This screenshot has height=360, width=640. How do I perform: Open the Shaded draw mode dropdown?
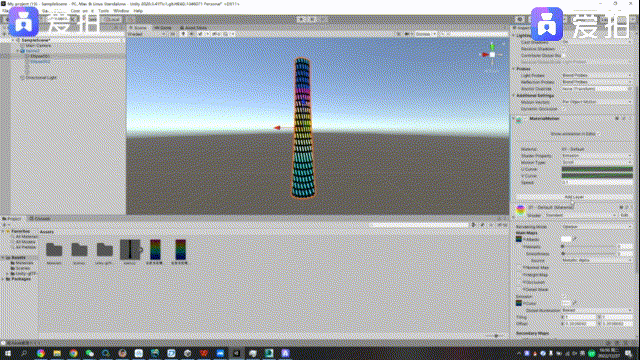coord(146,34)
